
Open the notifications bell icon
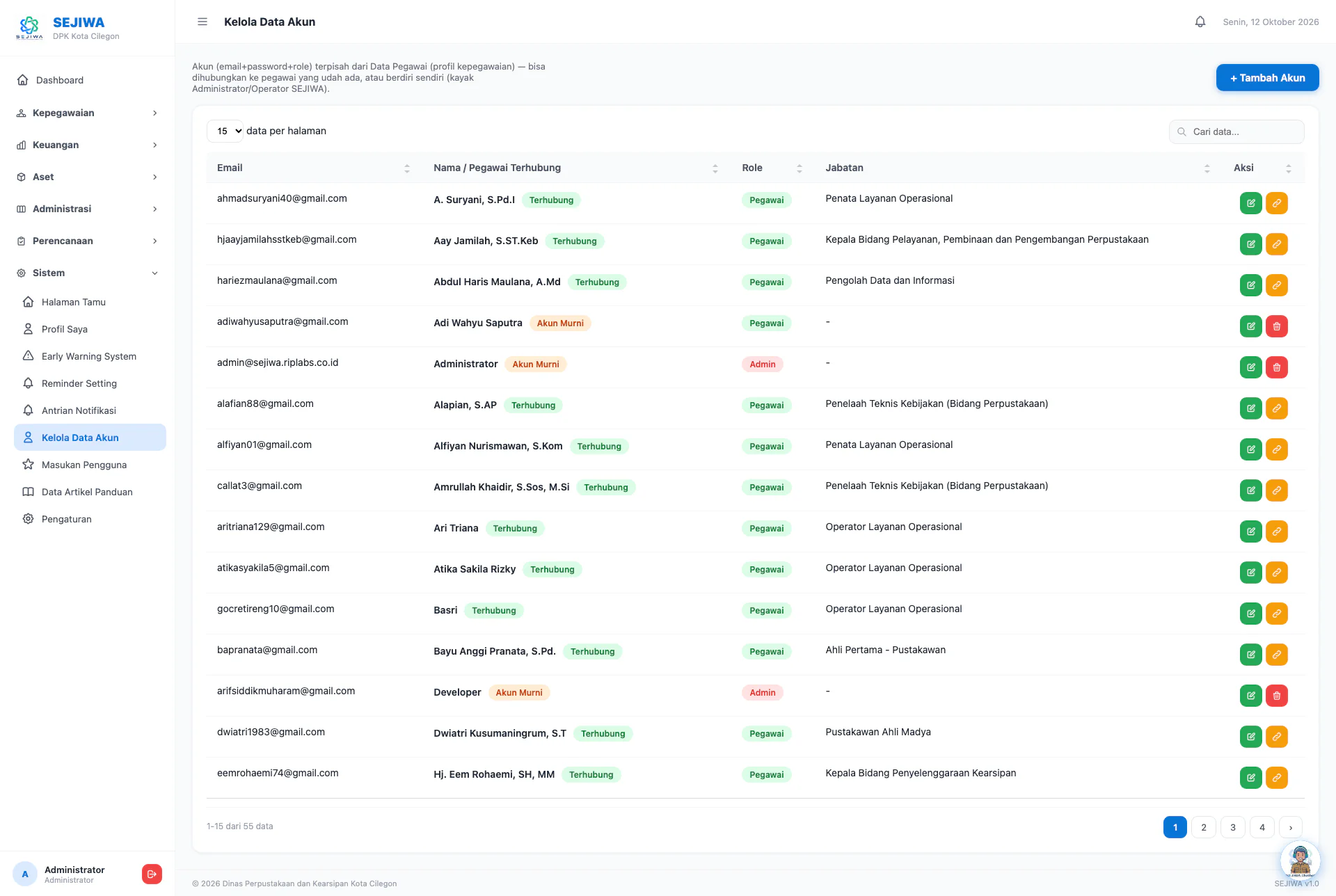tap(1200, 22)
